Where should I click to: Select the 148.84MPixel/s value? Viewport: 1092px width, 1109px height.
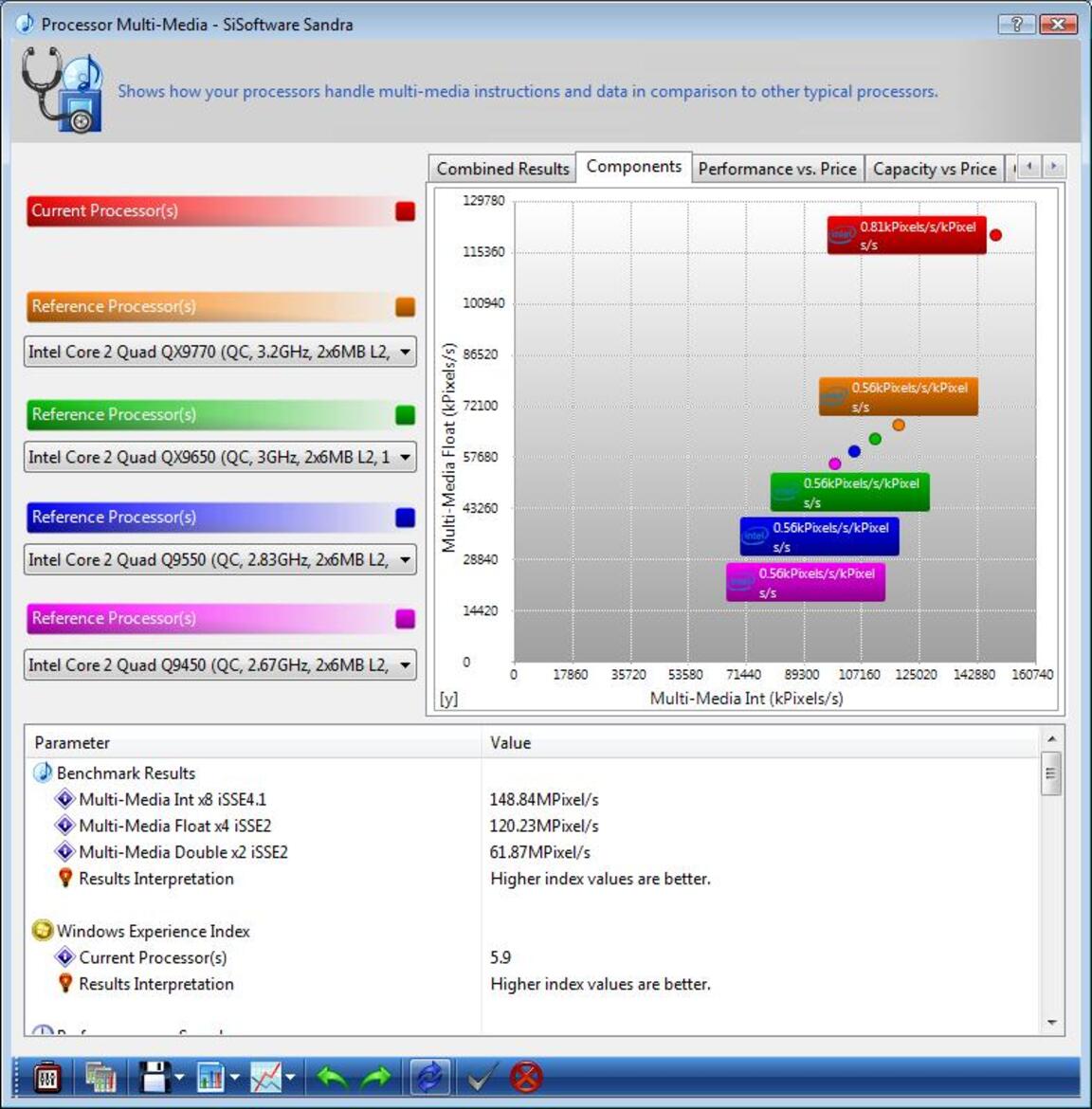[544, 799]
